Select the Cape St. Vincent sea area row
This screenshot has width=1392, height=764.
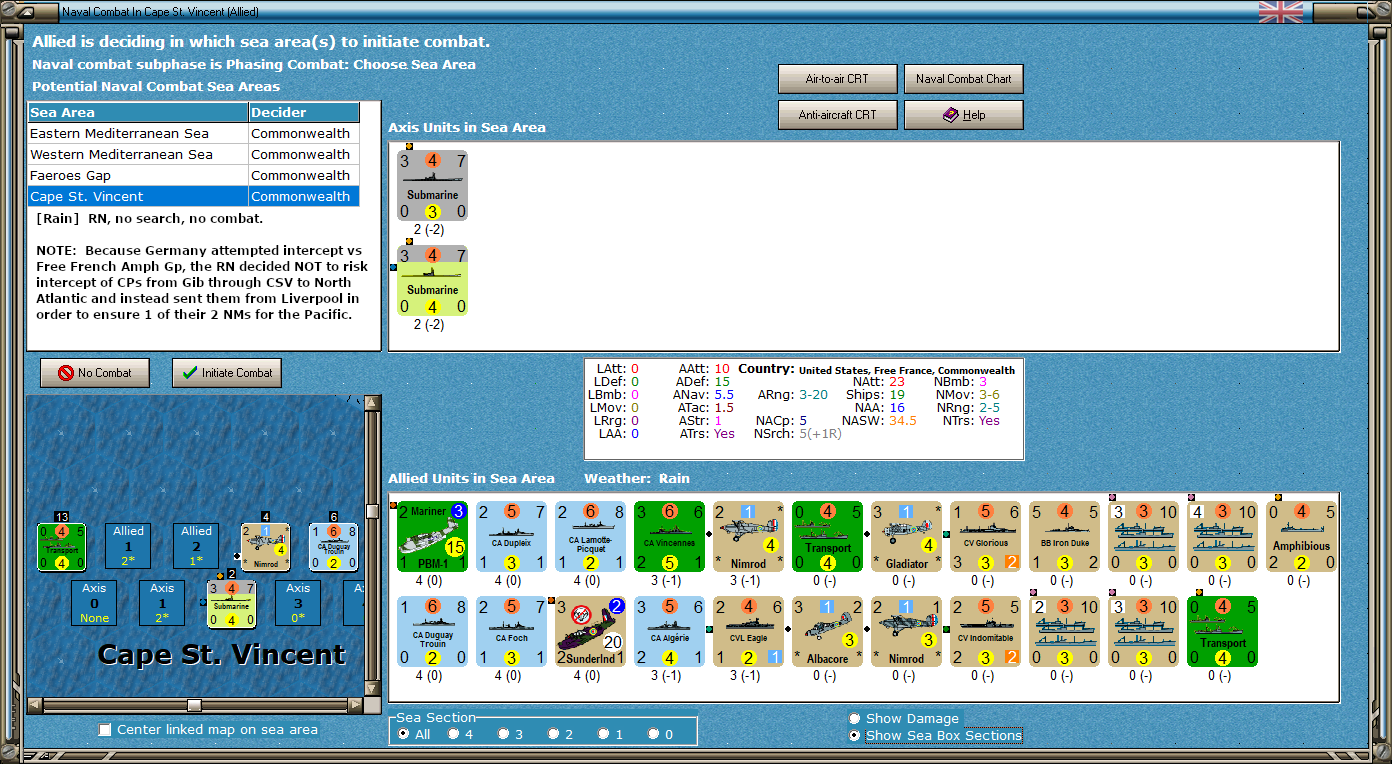(194, 197)
